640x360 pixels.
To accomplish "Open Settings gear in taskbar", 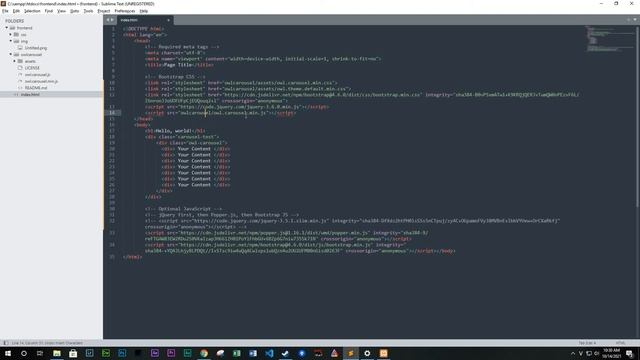I will tap(367, 353).
